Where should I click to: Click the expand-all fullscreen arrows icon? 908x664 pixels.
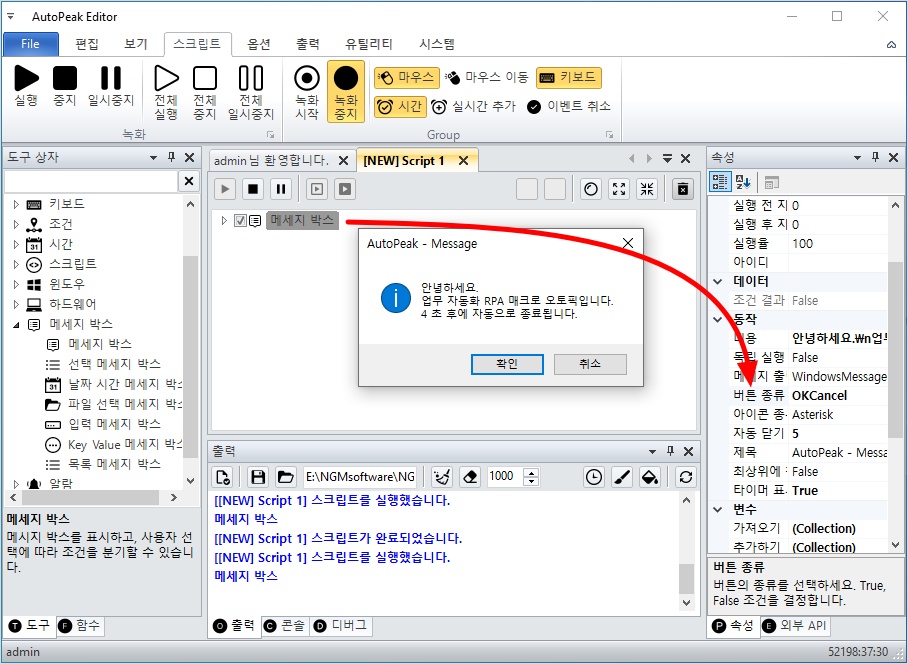(x=619, y=189)
